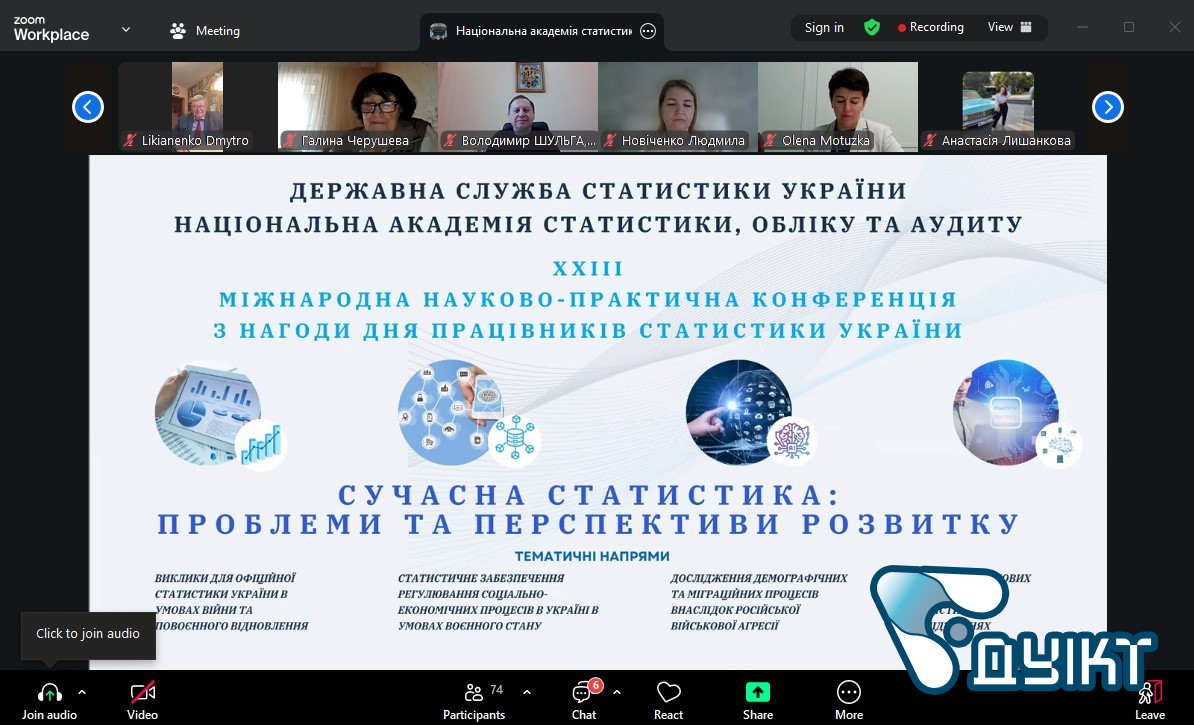Click the Recording indicator
The width and height of the screenshot is (1194, 725).
(x=931, y=28)
